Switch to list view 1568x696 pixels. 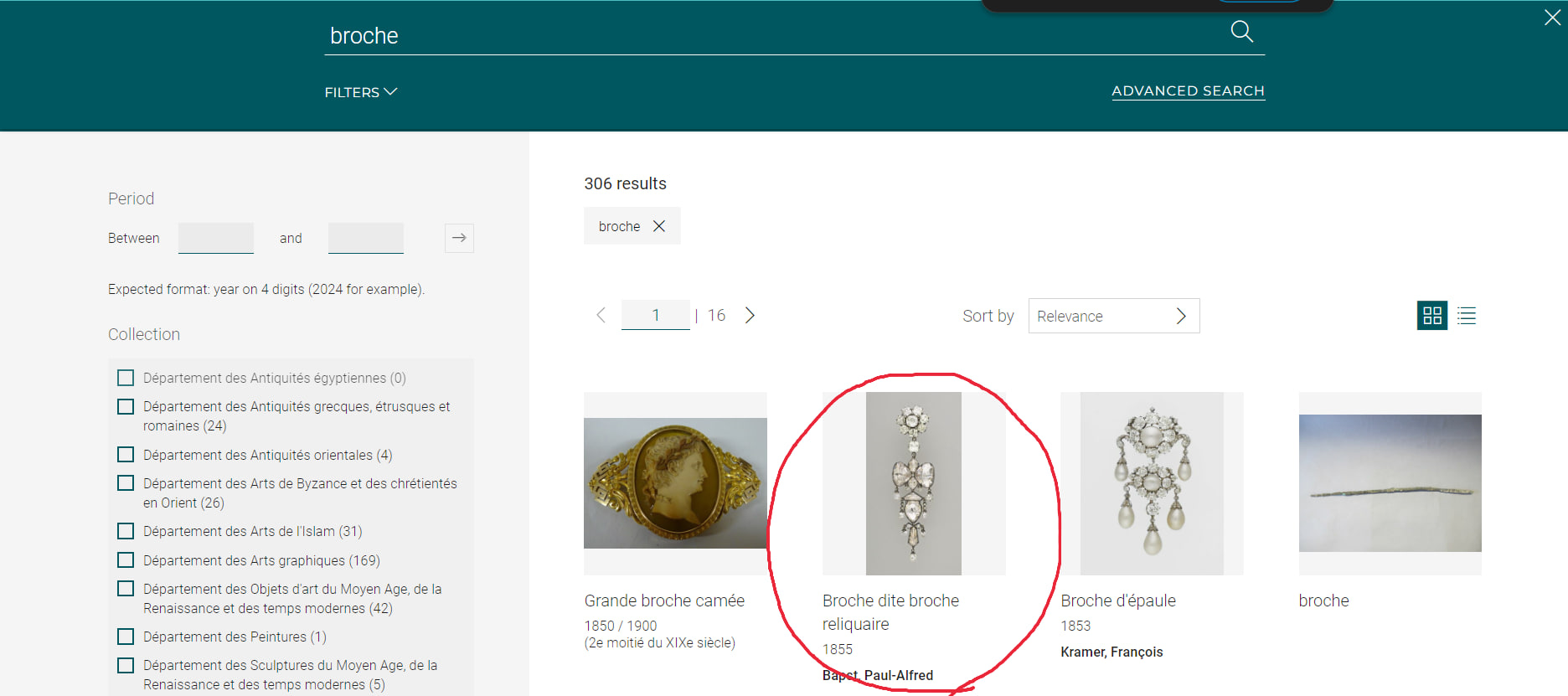coord(1467,316)
